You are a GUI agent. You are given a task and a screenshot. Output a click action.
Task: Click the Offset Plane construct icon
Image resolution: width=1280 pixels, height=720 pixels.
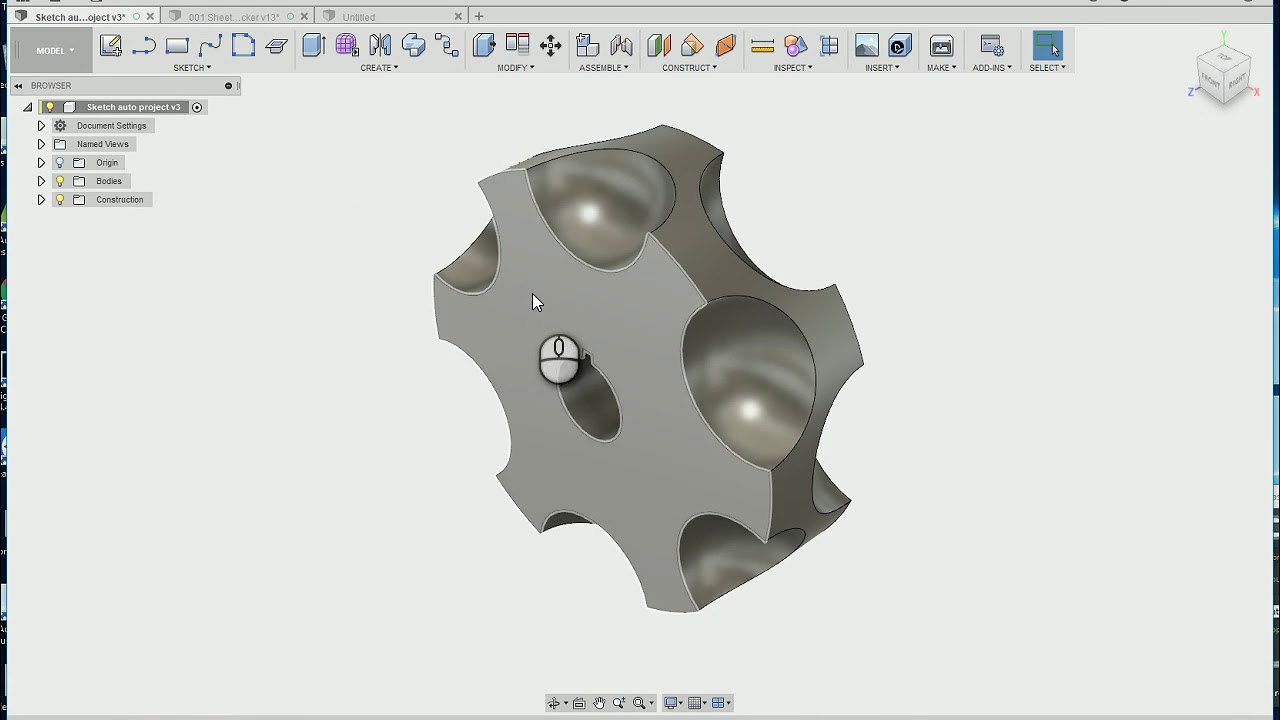pos(658,46)
